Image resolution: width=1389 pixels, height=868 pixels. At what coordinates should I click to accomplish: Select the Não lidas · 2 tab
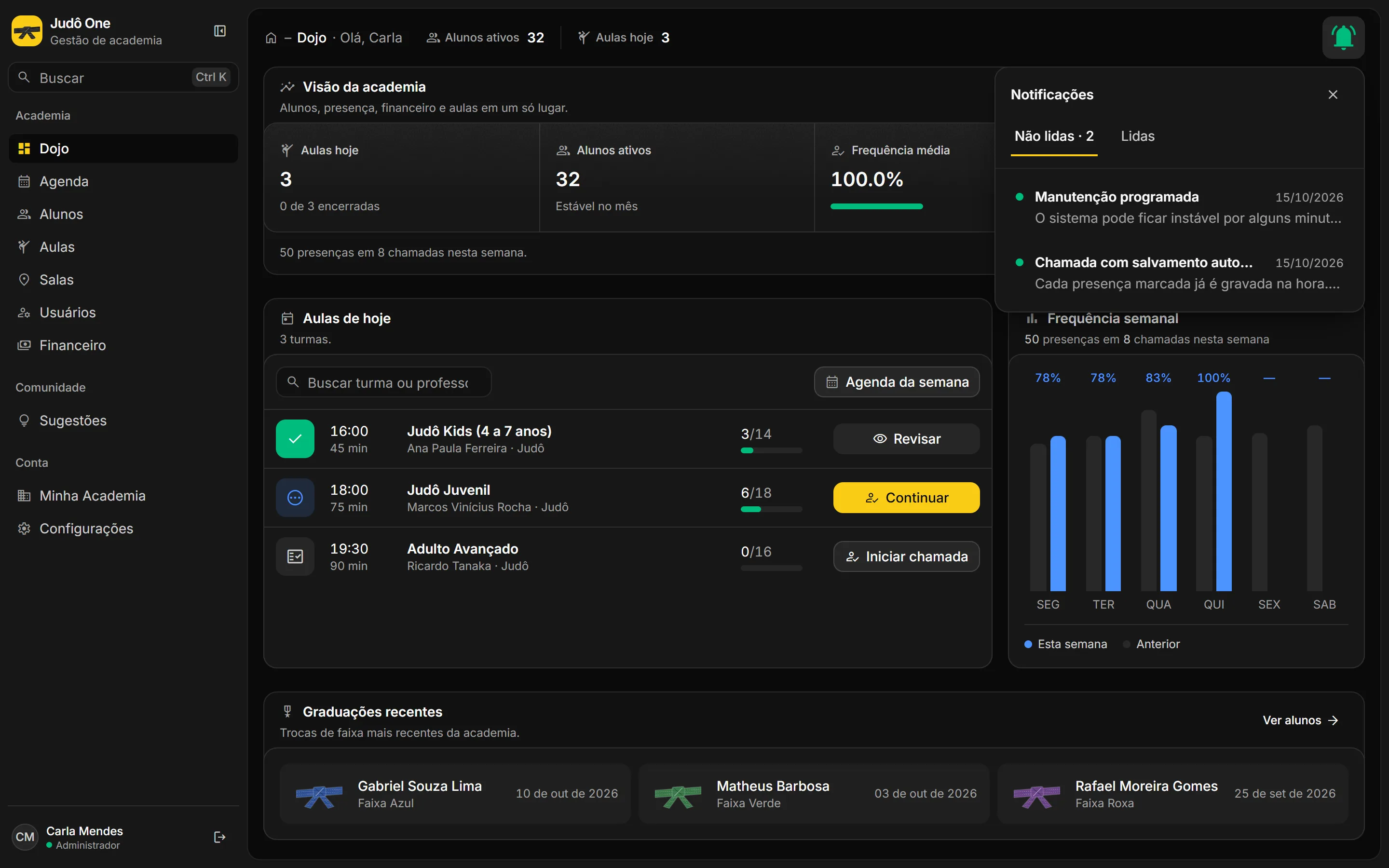click(x=1054, y=136)
